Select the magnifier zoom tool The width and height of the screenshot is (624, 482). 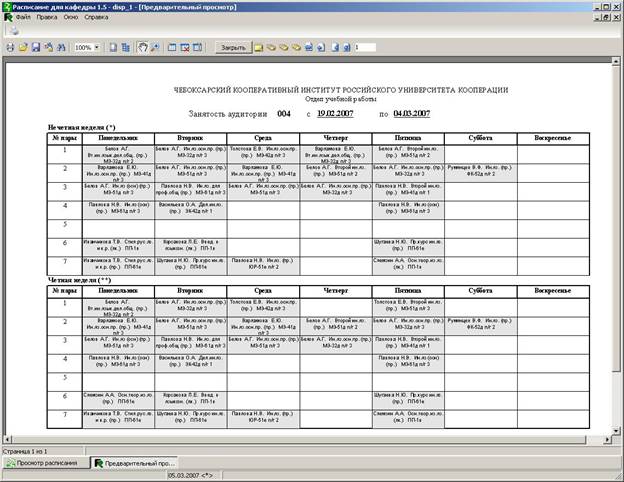tap(155, 47)
